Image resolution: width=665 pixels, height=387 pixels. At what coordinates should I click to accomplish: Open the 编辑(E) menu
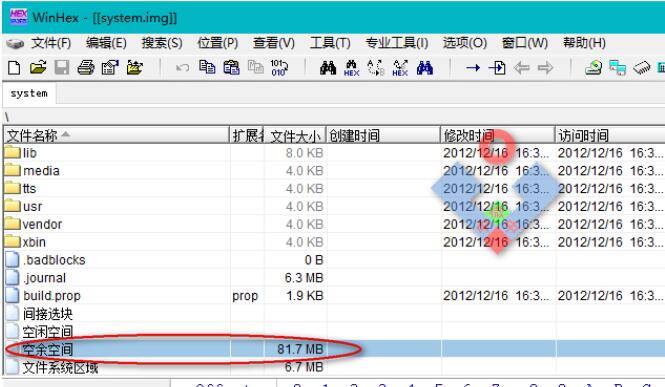tap(106, 43)
